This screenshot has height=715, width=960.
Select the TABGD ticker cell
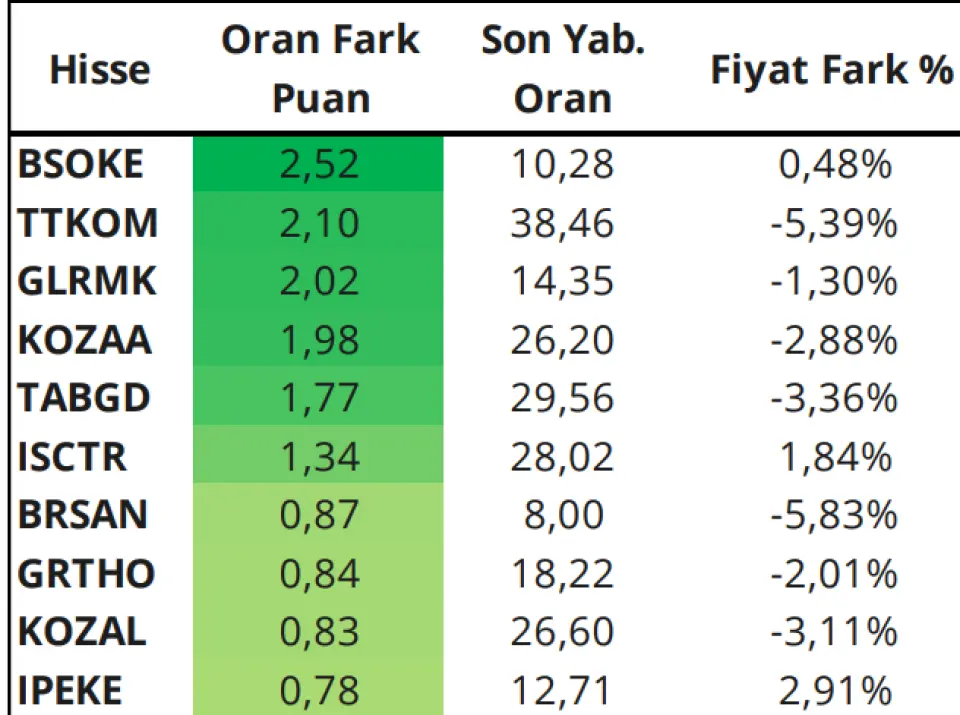pos(84,398)
